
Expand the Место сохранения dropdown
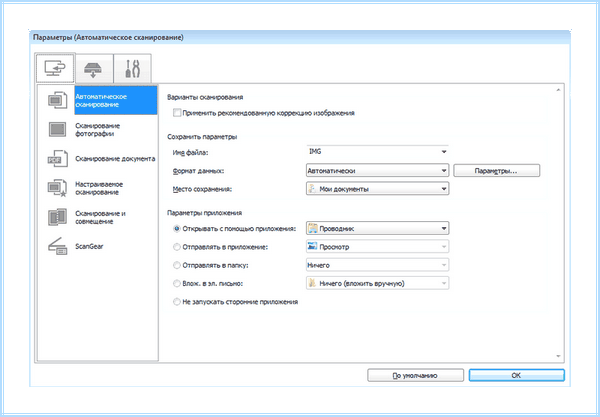click(x=377, y=189)
